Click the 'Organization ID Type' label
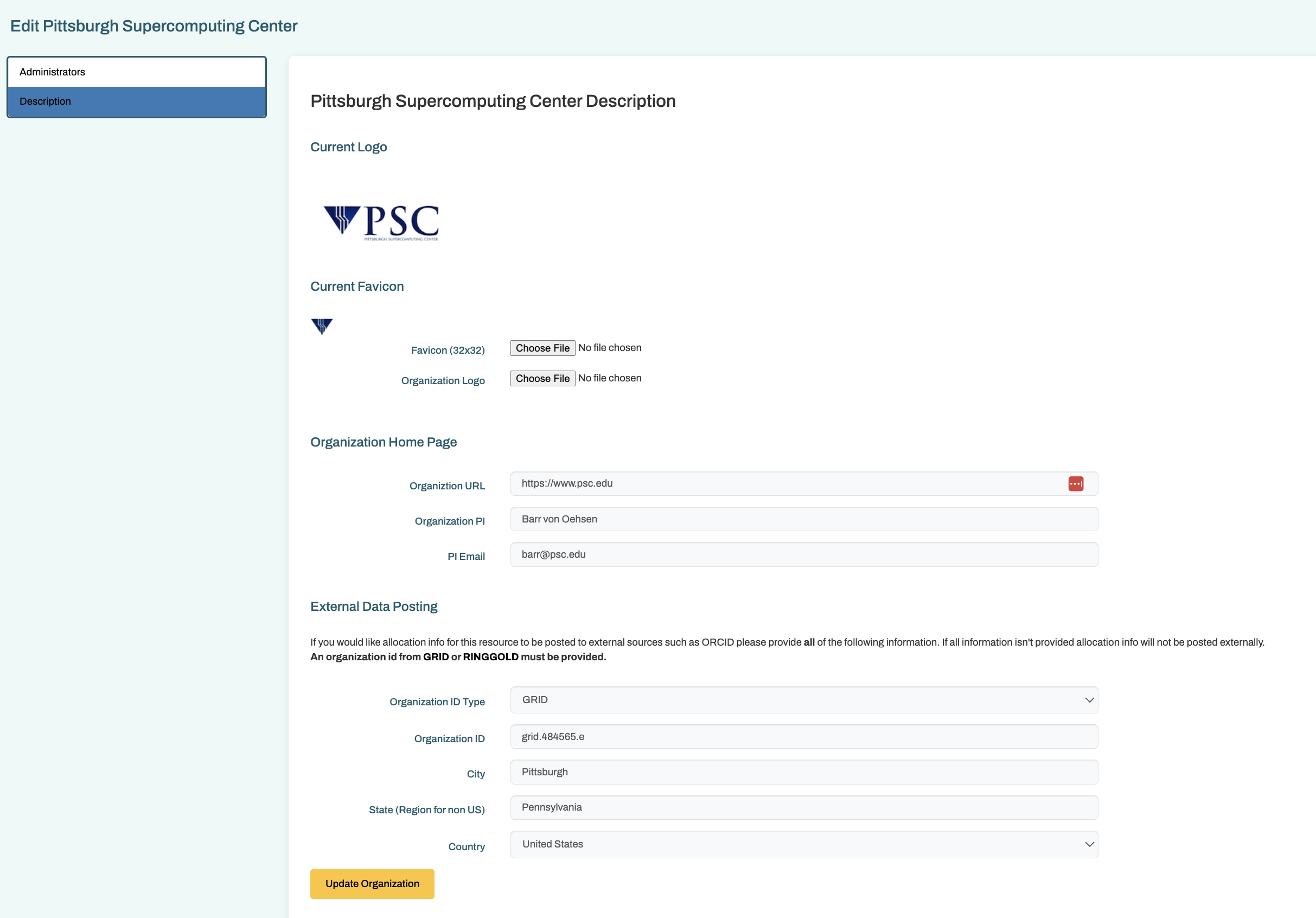The width and height of the screenshot is (1316, 918). pos(437,703)
